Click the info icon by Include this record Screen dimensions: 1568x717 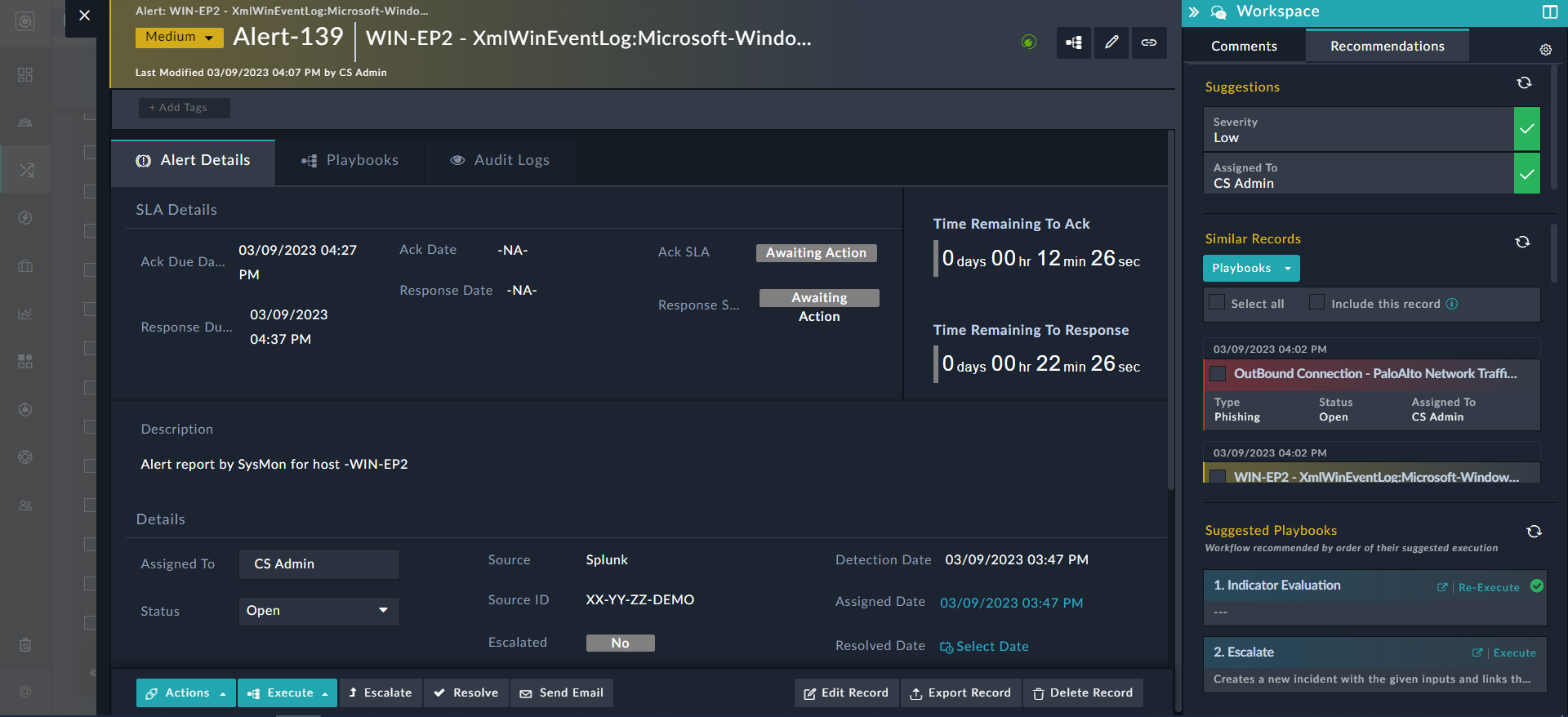click(x=1452, y=304)
